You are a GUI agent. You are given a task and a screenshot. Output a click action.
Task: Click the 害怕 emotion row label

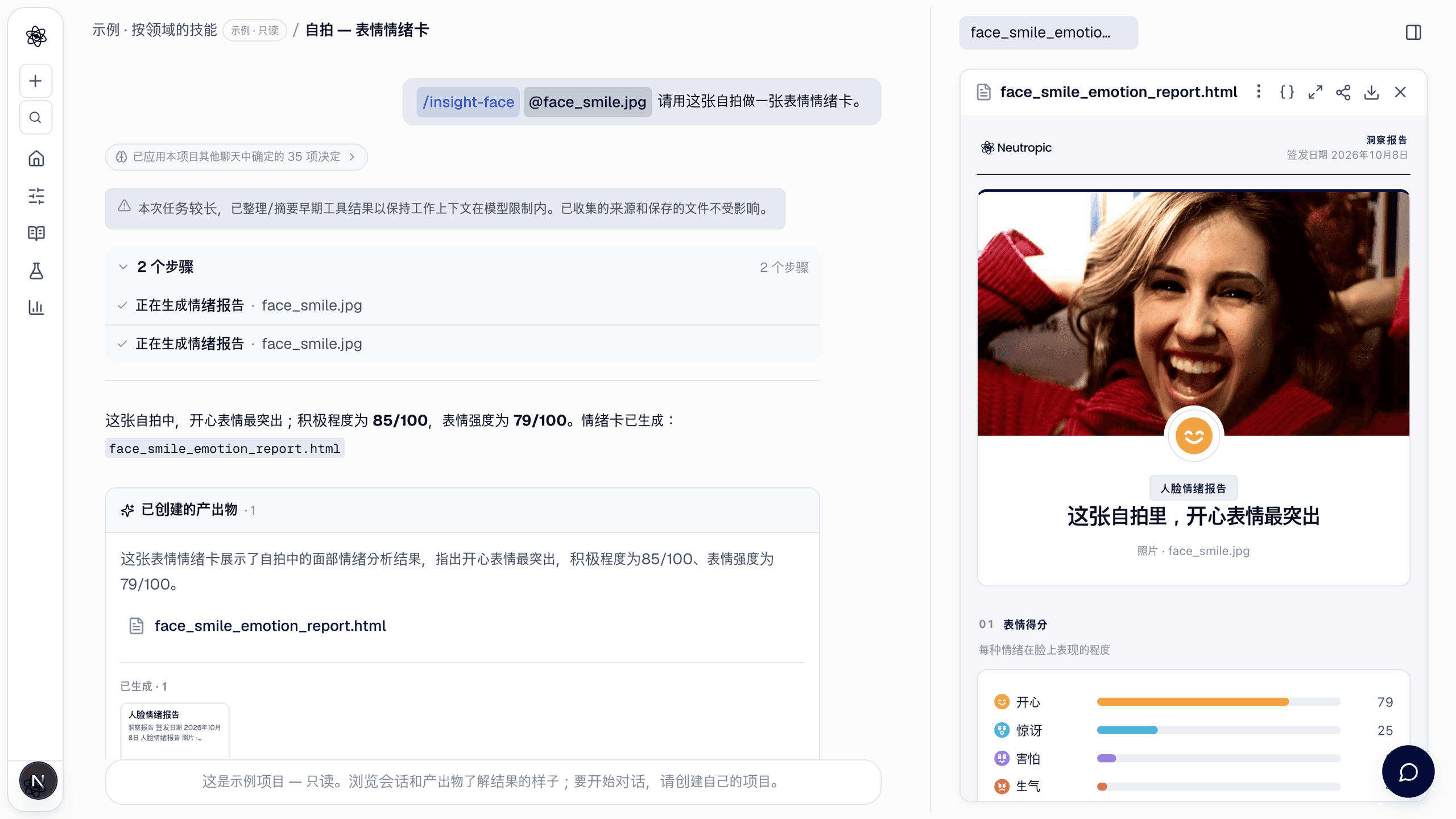1028,758
